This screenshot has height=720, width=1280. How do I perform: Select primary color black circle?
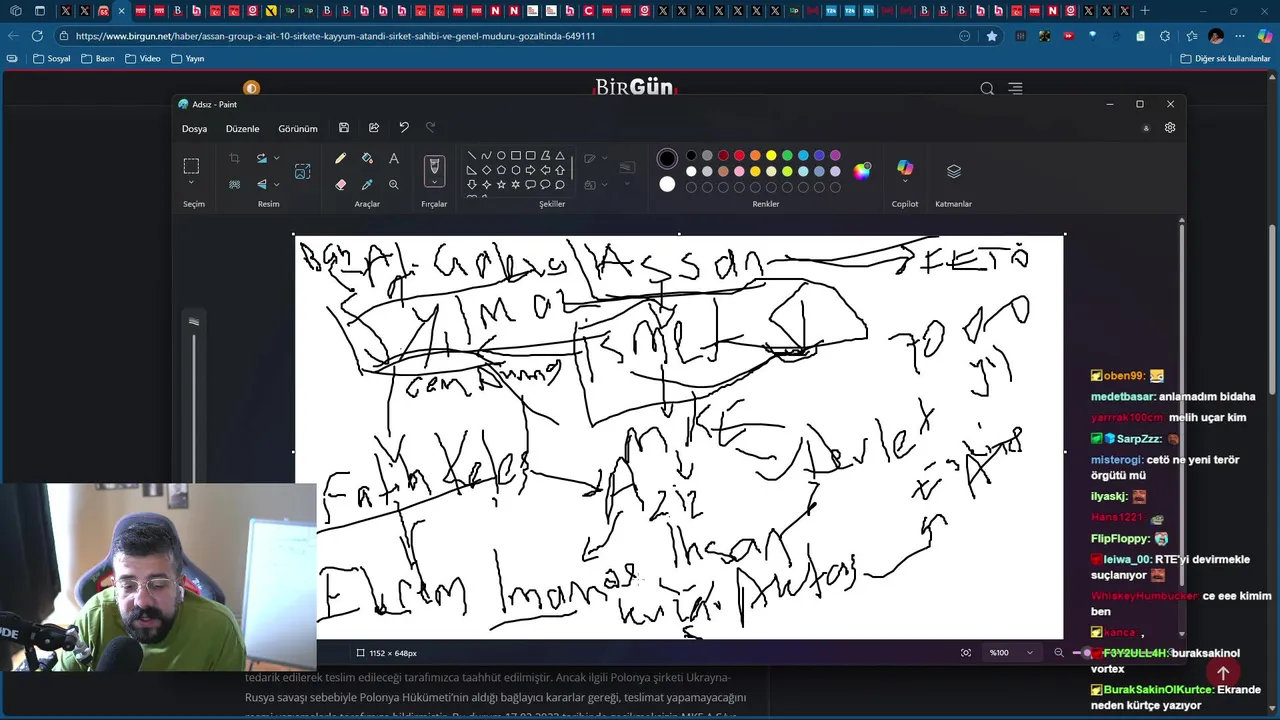click(x=667, y=158)
